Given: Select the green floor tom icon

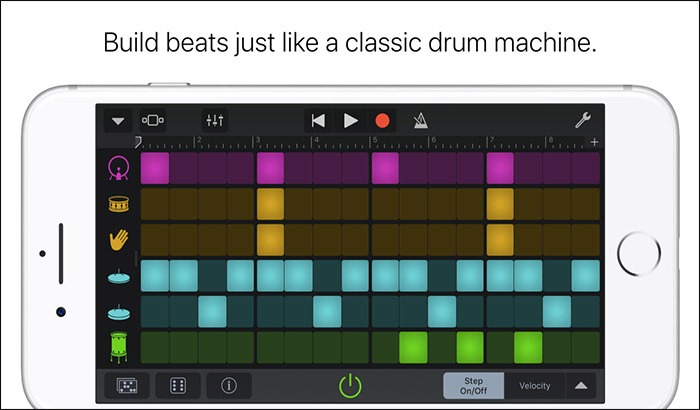Looking at the screenshot, I should [x=119, y=347].
